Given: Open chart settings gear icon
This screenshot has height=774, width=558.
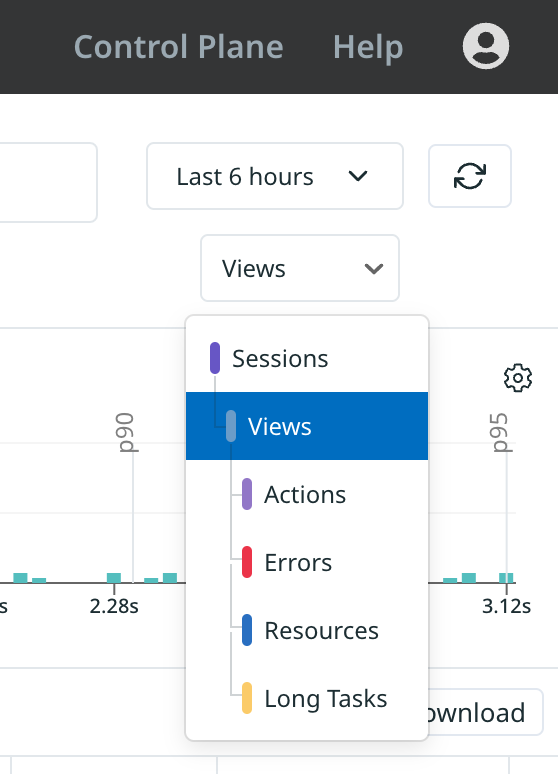Looking at the screenshot, I should pyautogui.click(x=518, y=378).
